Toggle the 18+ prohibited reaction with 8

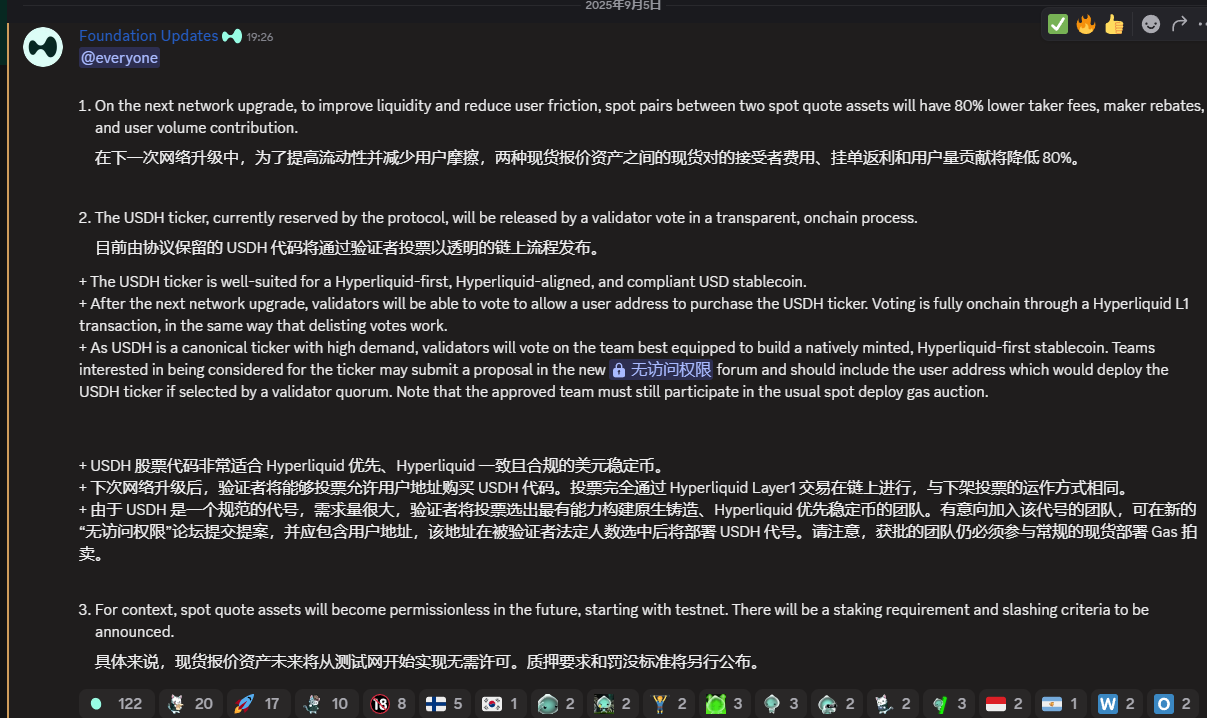tap(389, 704)
